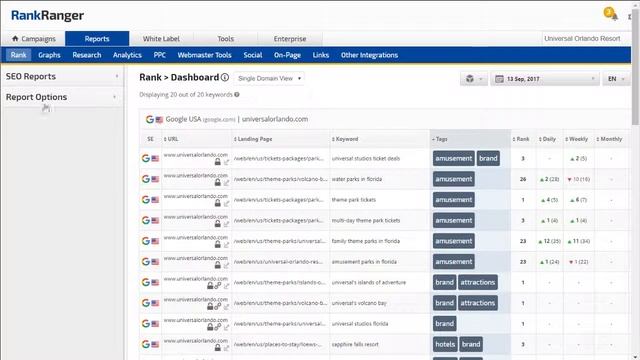Viewport: 640px width, 360px height.
Task: Click help icon beside keyword count
Action: pyautogui.click(x=237, y=95)
